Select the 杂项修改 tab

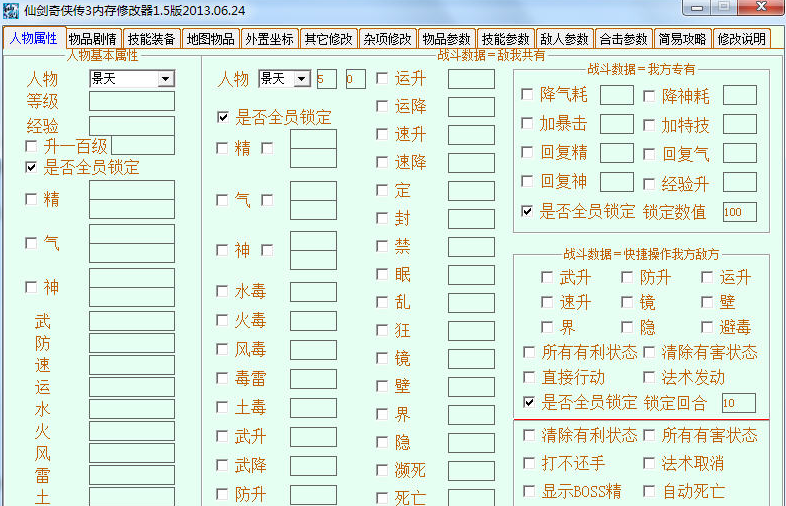(x=387, y=39)
